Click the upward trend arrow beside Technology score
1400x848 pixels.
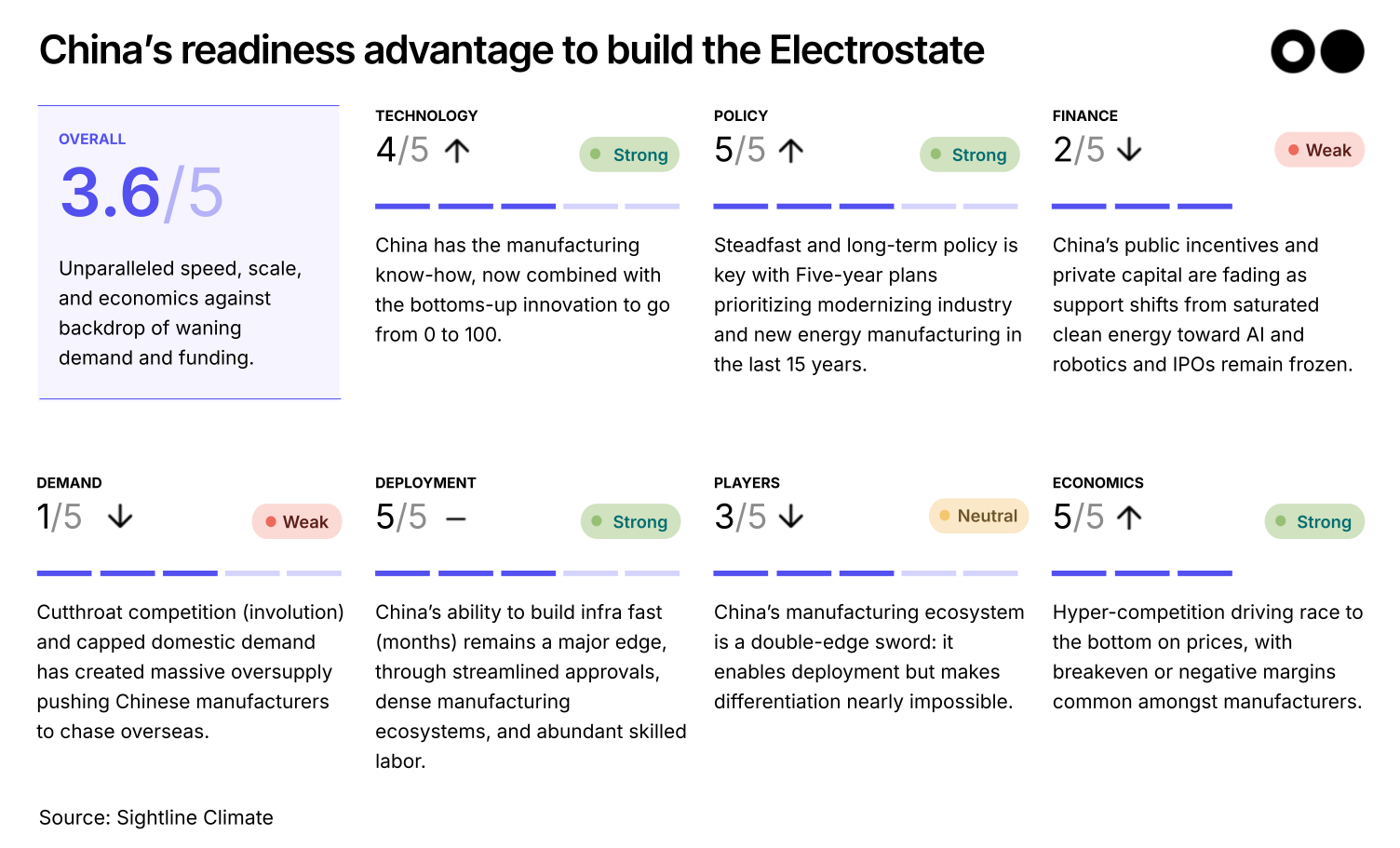coord(456,151)
